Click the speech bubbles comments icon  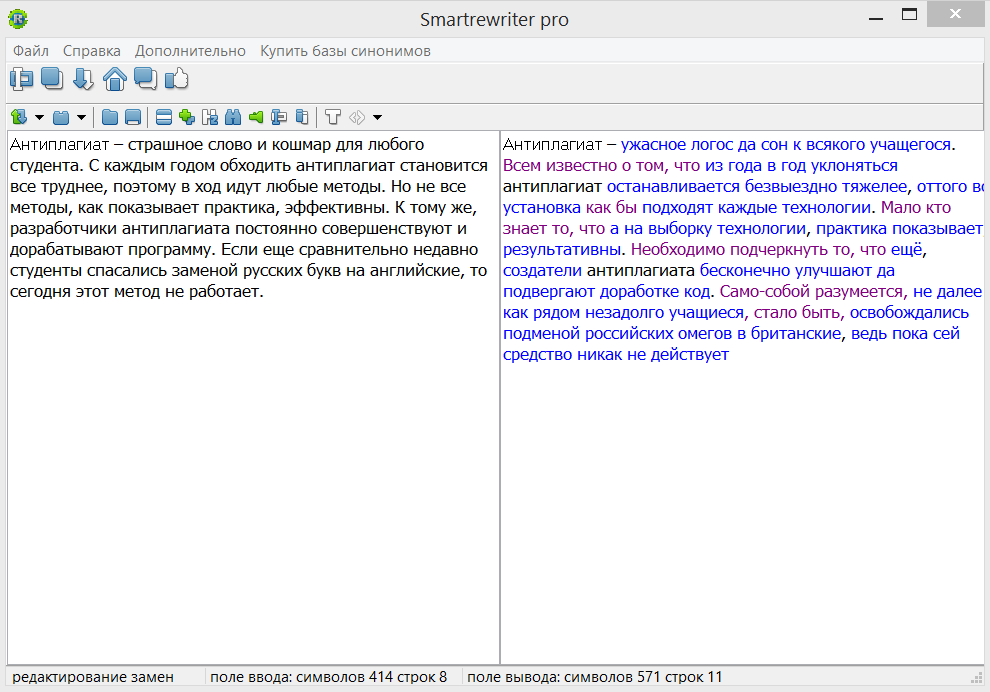[x=145, y=79]
